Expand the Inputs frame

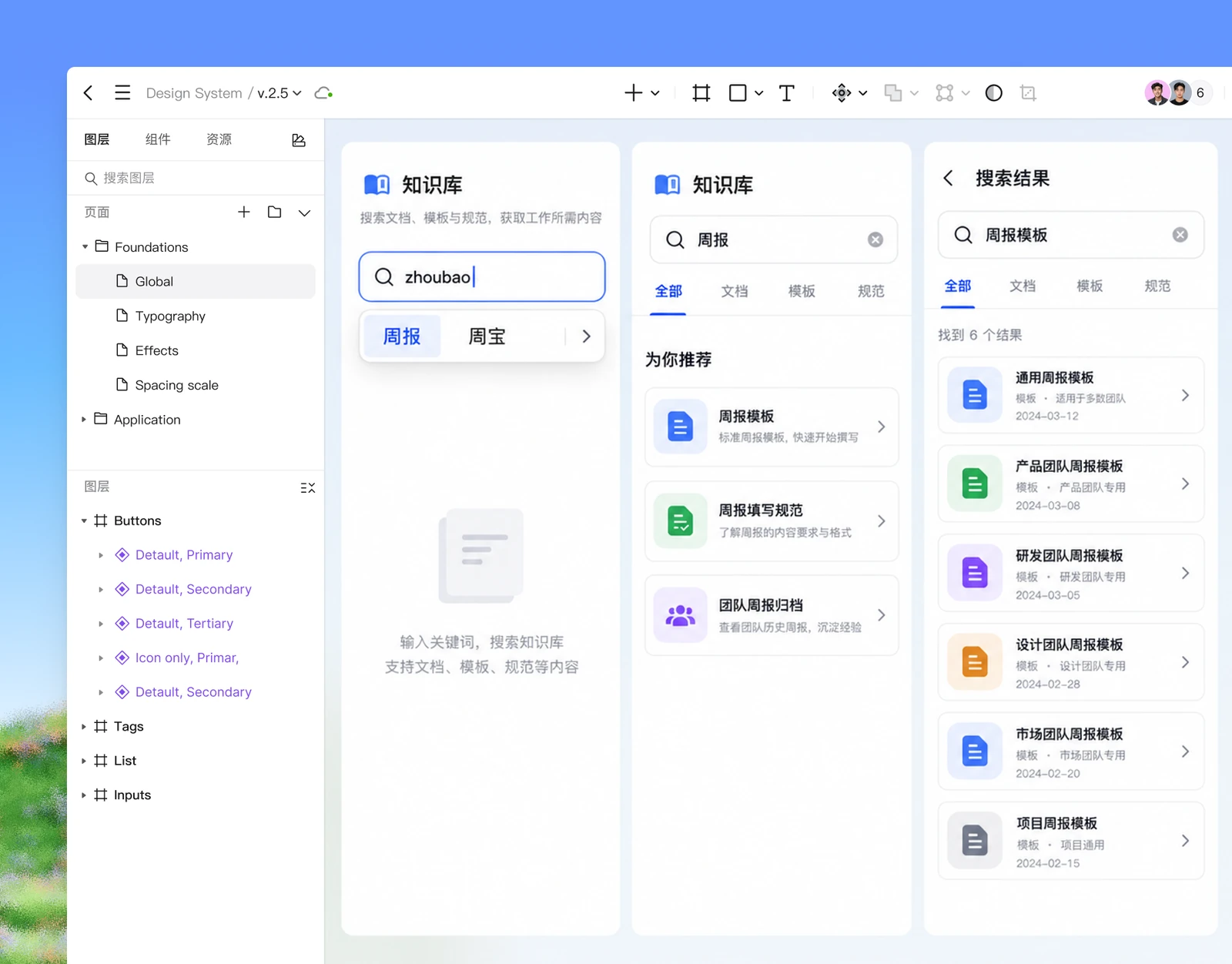pyautogui.click(x=84, y=795)
